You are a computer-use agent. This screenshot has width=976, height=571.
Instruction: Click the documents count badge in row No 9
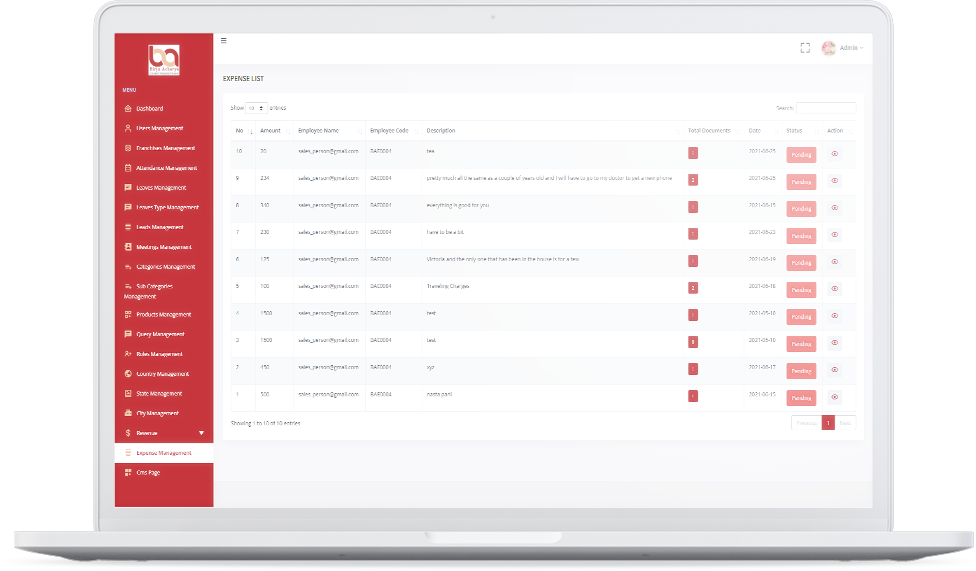(x=693, y=180)
